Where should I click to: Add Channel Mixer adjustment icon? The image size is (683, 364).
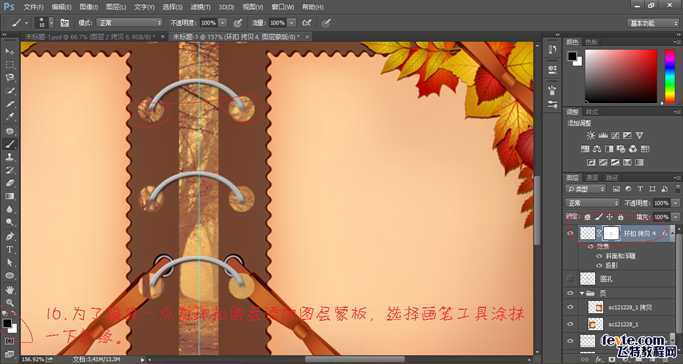point(633,149)
